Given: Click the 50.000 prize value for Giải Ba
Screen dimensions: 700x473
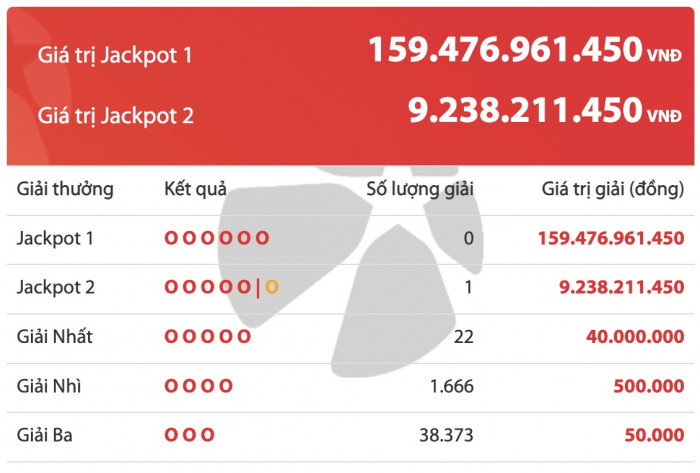Looking at the screenshot, I should point(654,435).
